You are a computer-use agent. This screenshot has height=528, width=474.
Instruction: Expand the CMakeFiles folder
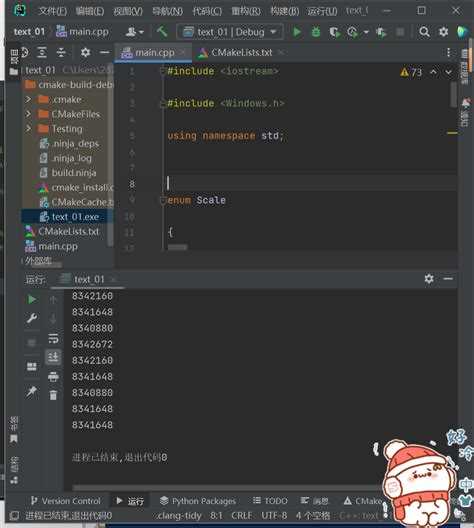(28, 114)
